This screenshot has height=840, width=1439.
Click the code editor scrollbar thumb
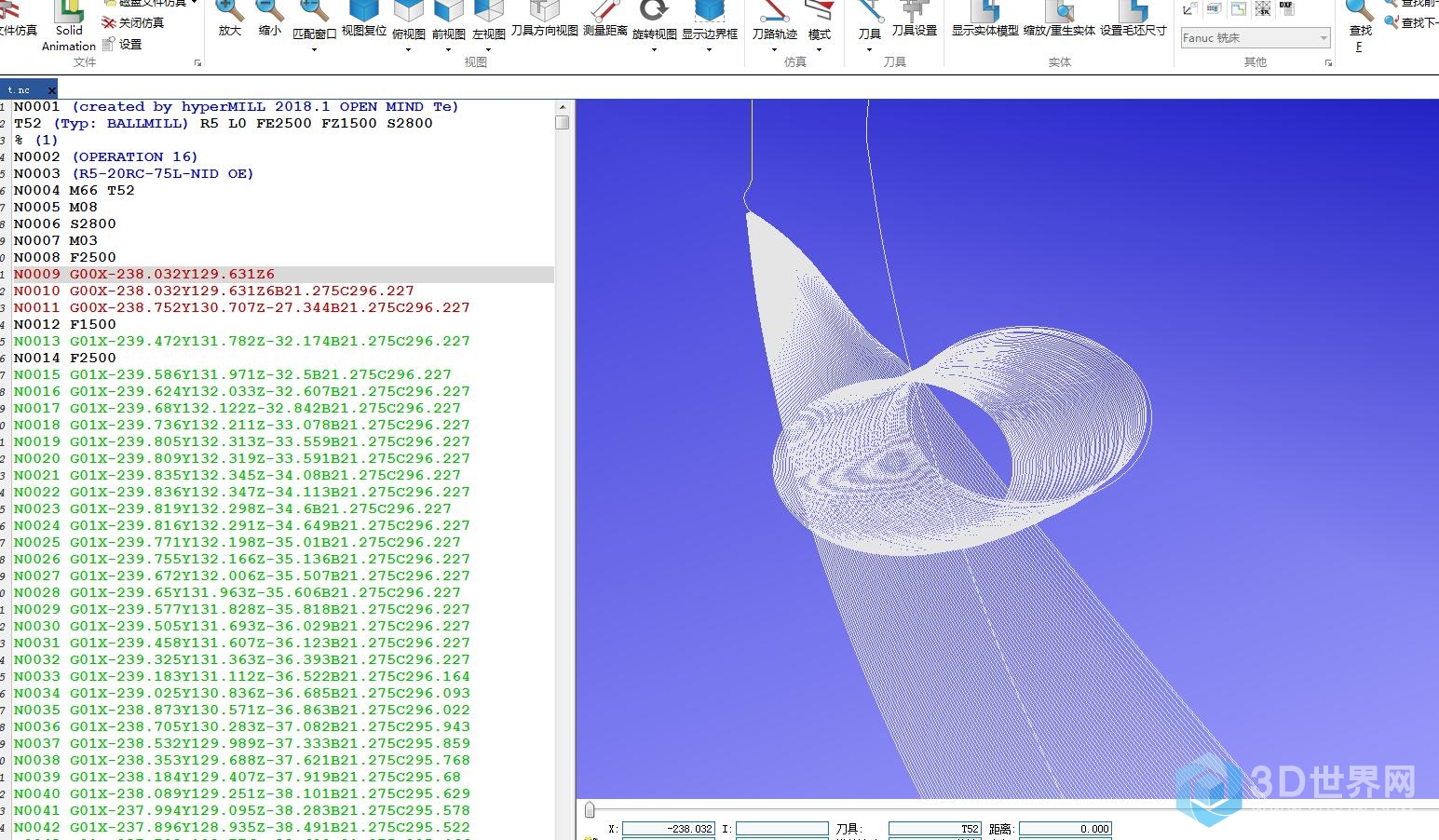click(563, 122)
